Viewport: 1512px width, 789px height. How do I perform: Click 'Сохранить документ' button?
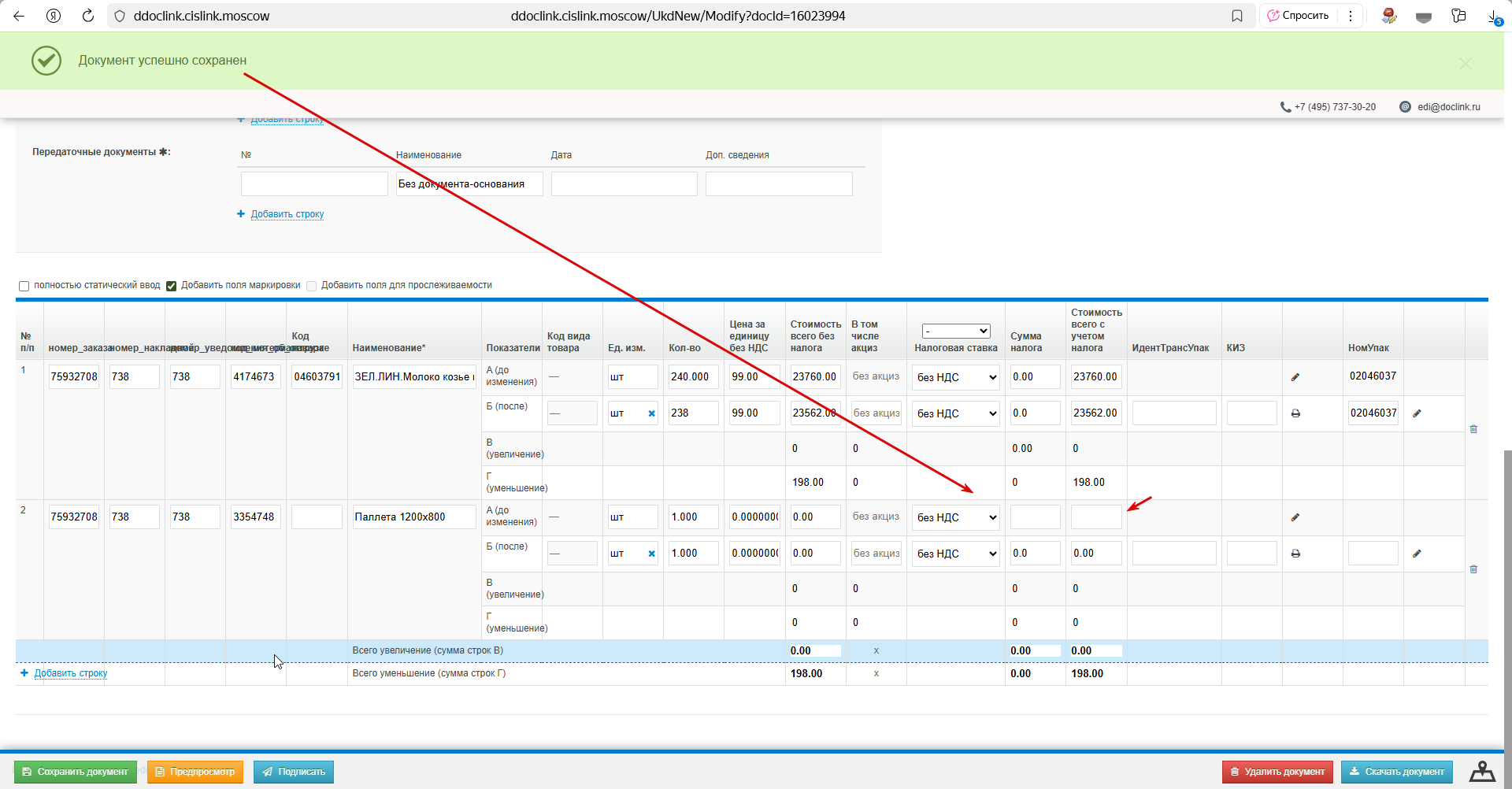pyautogui.click(x=75, y=772)
